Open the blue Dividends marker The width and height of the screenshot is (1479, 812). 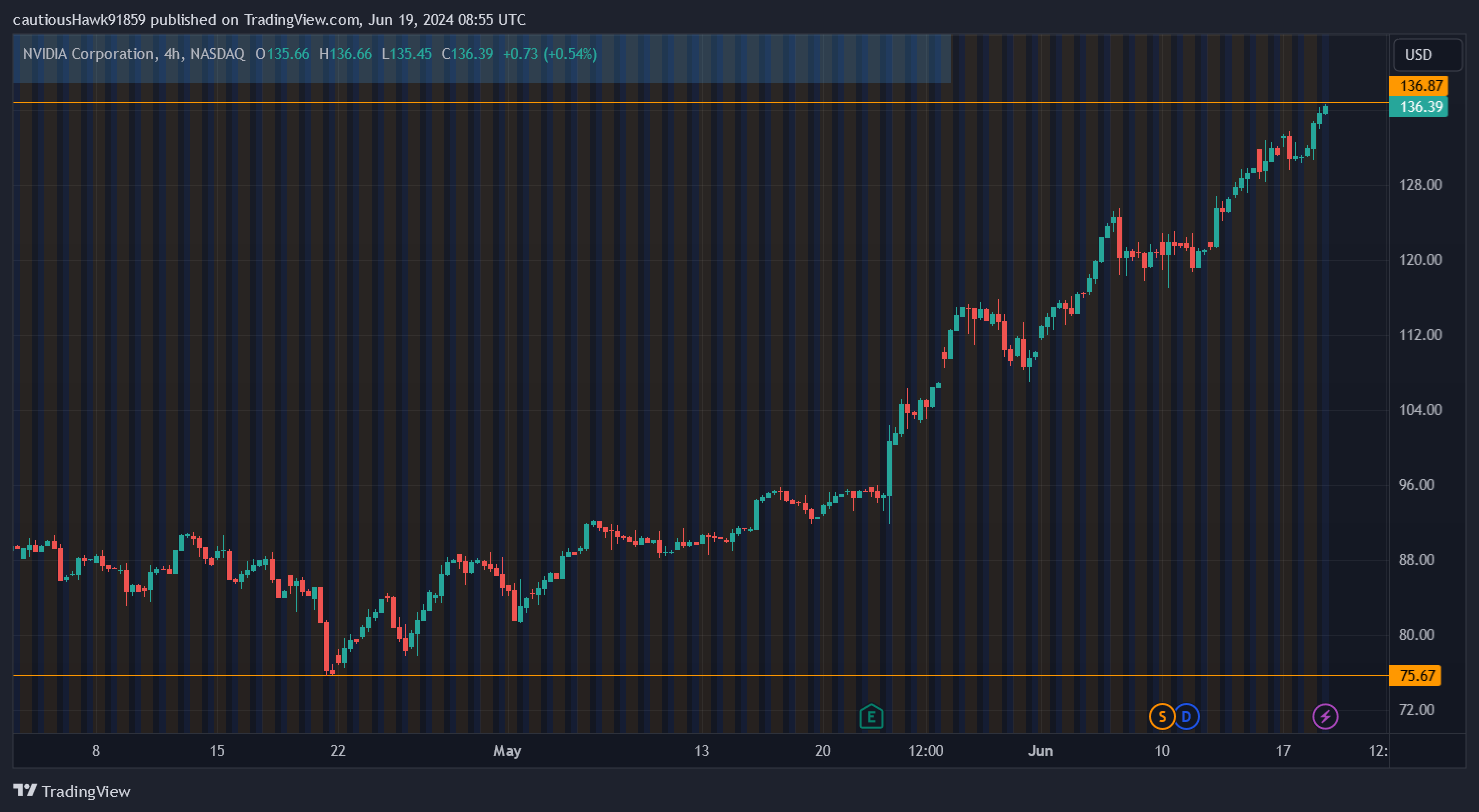[1185, 716]
